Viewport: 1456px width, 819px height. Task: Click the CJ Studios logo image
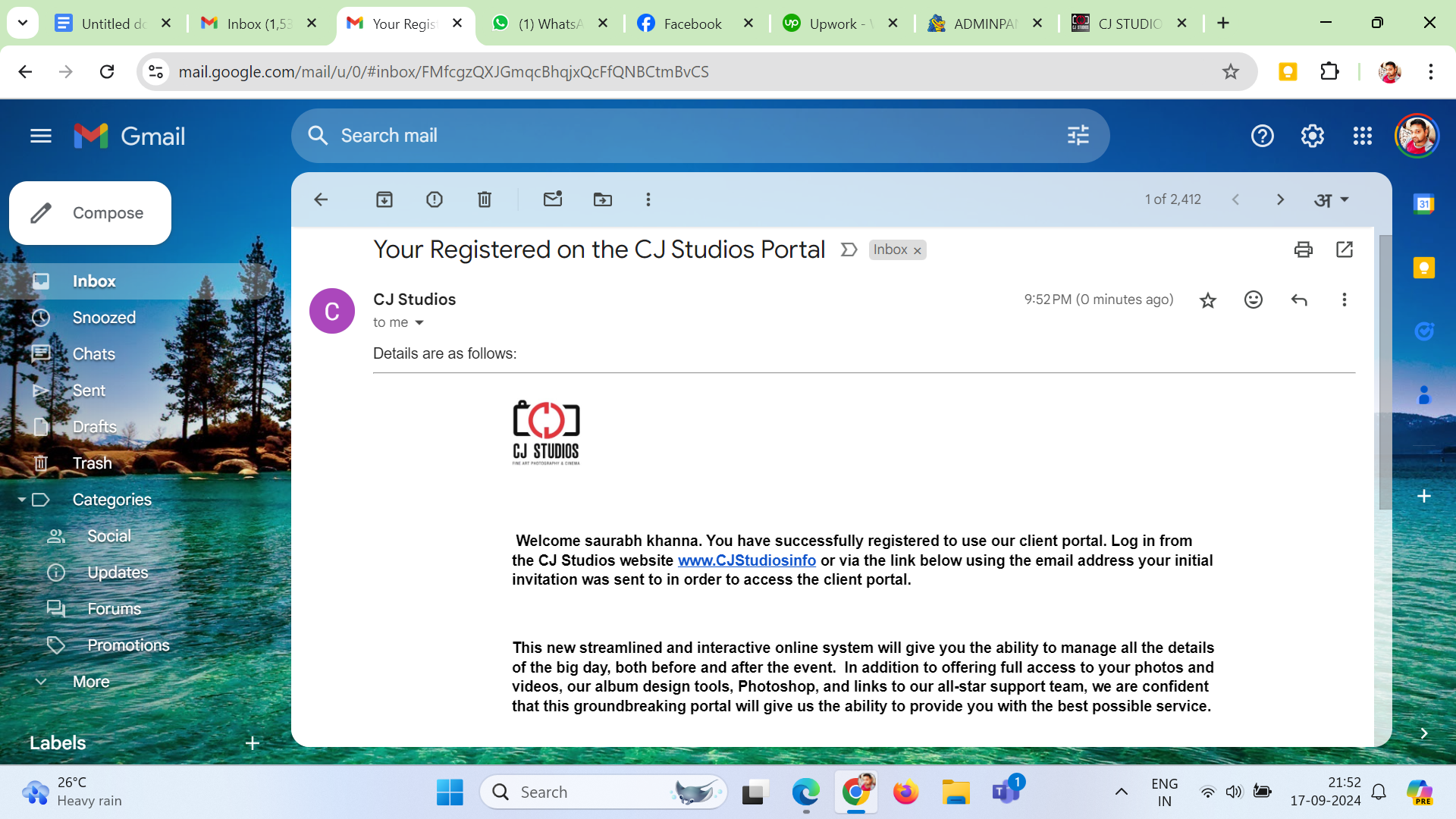[546, 432]
